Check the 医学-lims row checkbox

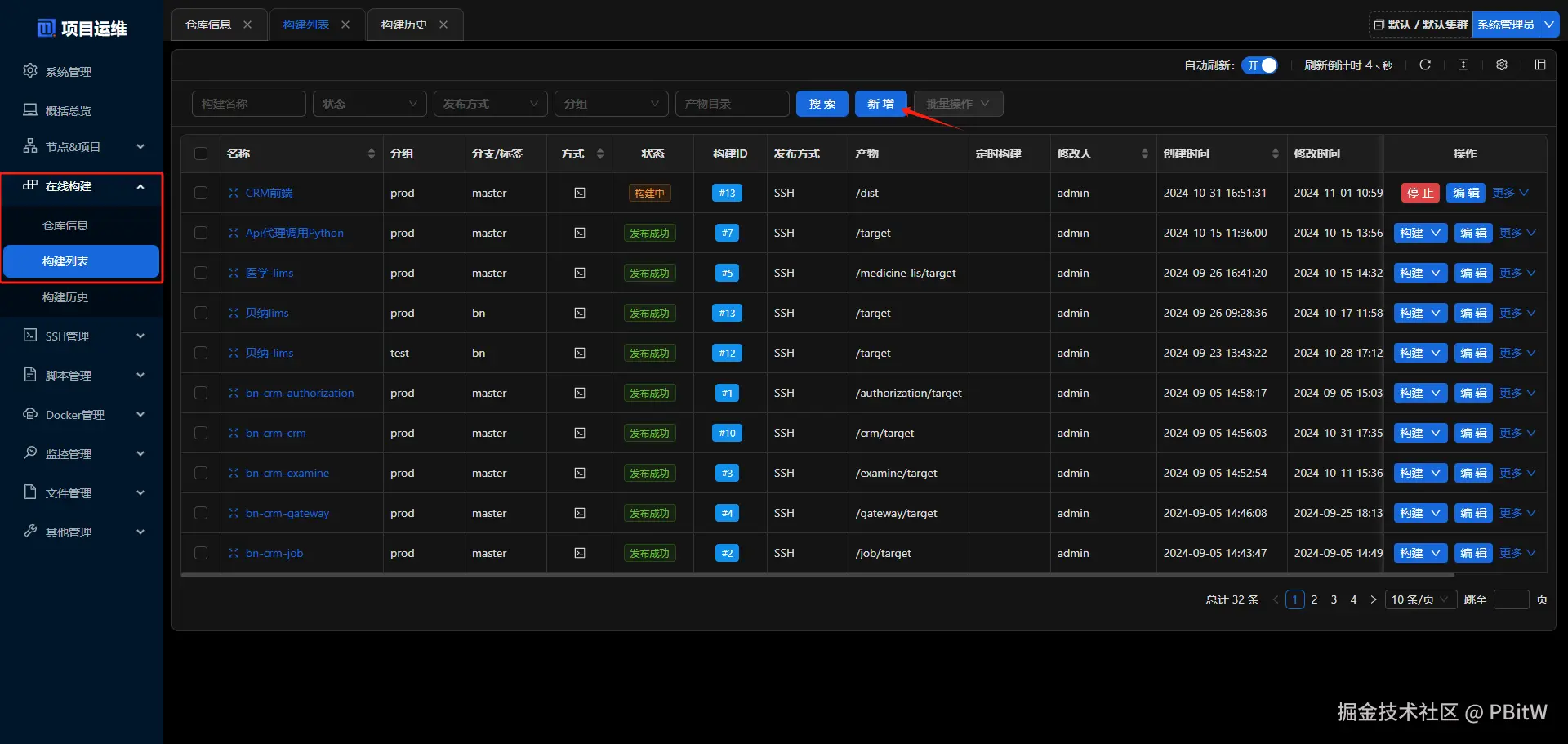[x=201, y=273]
